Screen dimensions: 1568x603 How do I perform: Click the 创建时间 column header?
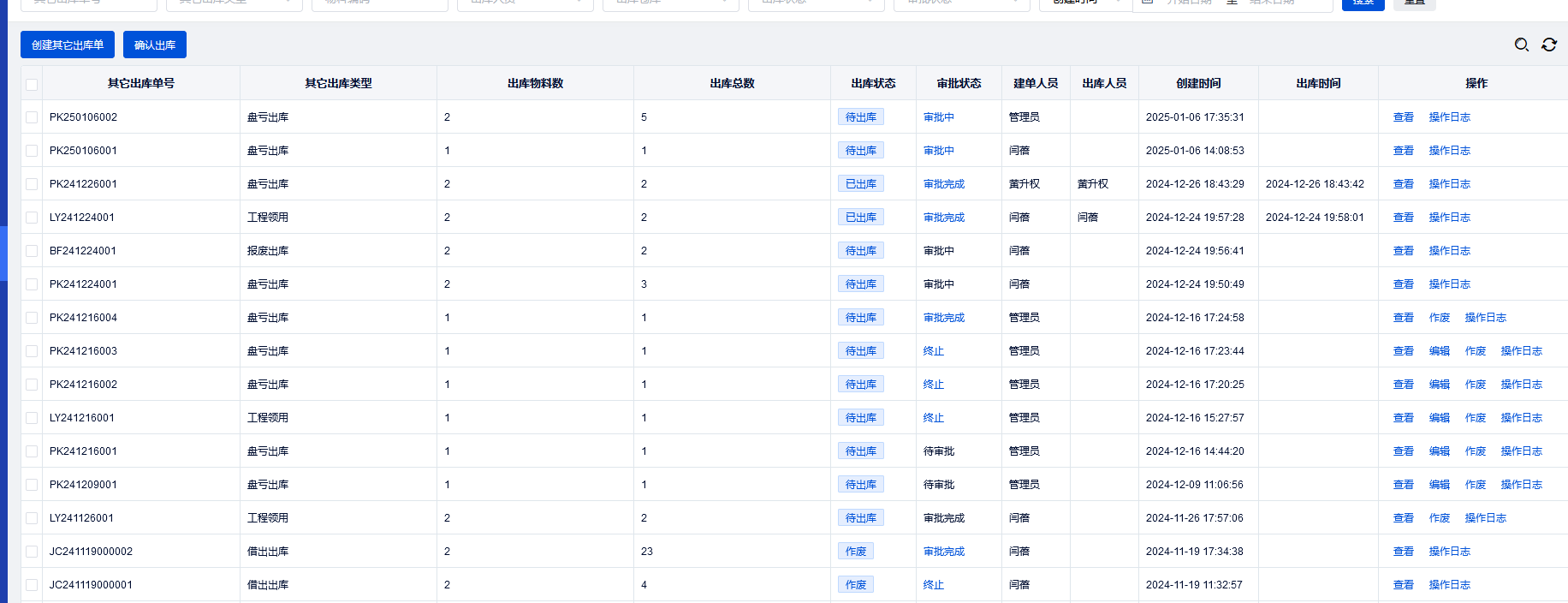pos(1198,83)
